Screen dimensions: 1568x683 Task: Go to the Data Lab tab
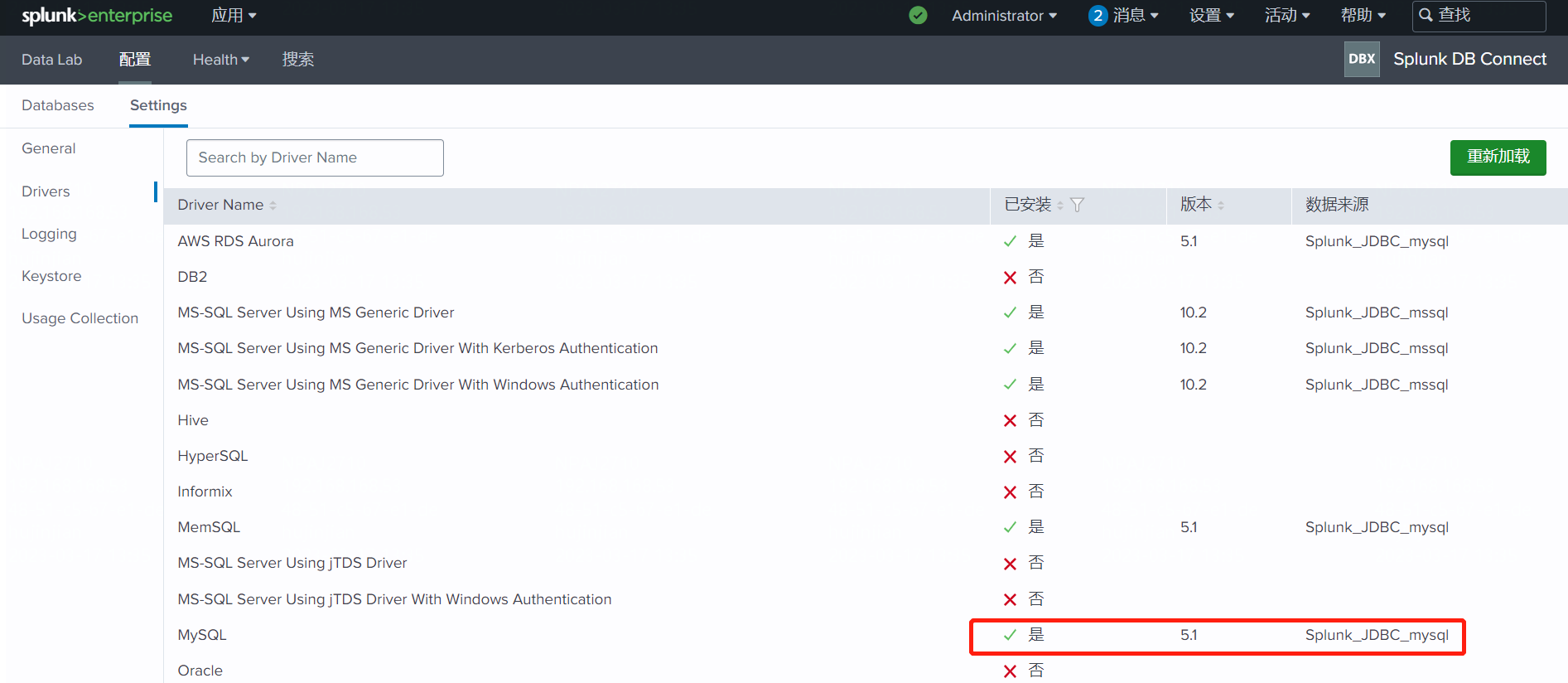tap(52, 60)
